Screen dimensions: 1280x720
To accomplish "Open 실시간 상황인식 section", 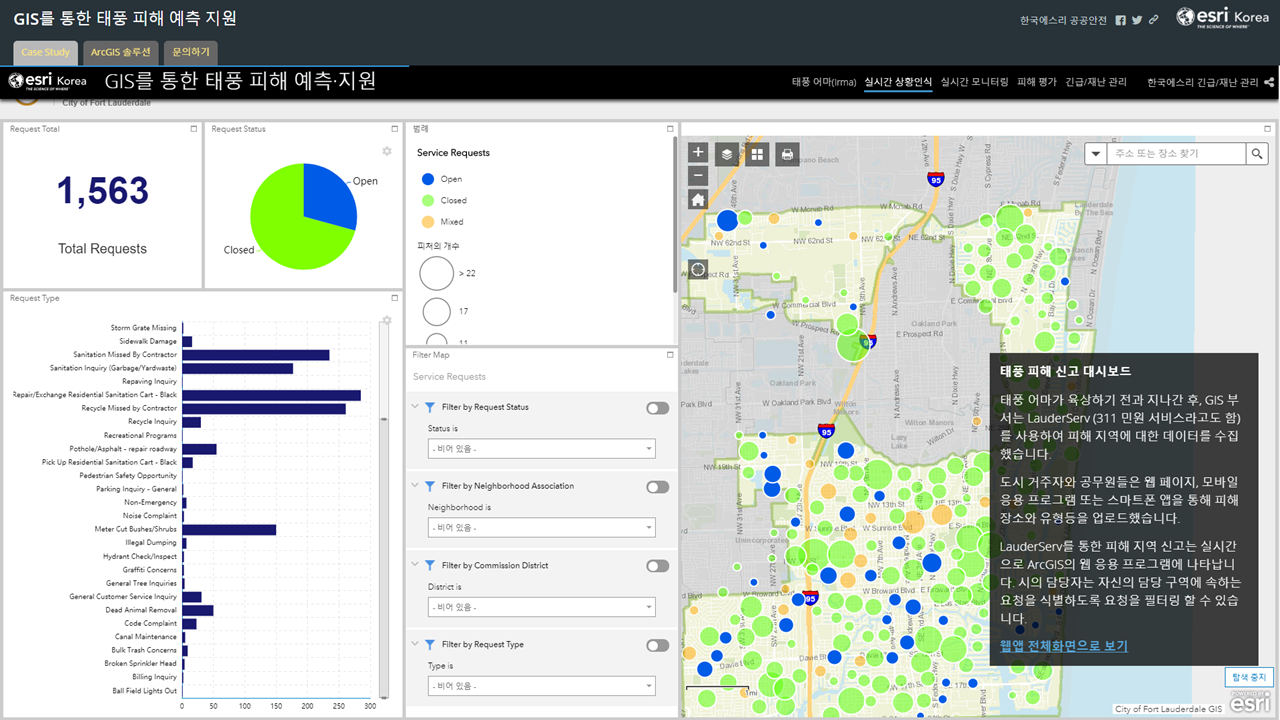I will click(898, 82).
